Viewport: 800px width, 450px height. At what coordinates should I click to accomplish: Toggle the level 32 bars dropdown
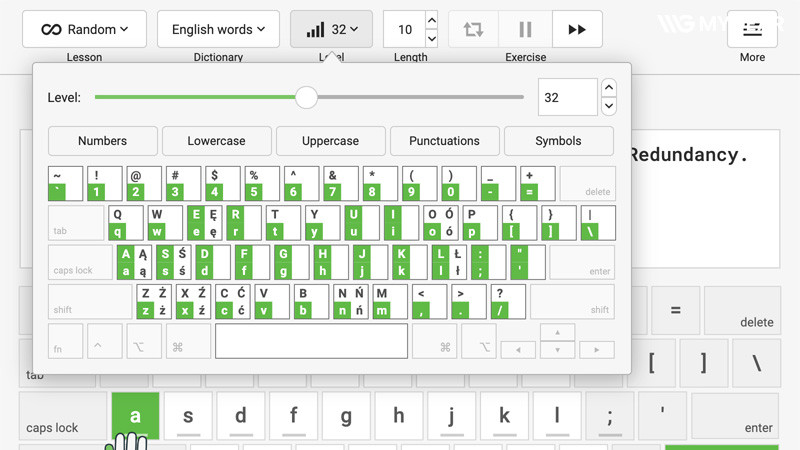click(x=331, y=30)
